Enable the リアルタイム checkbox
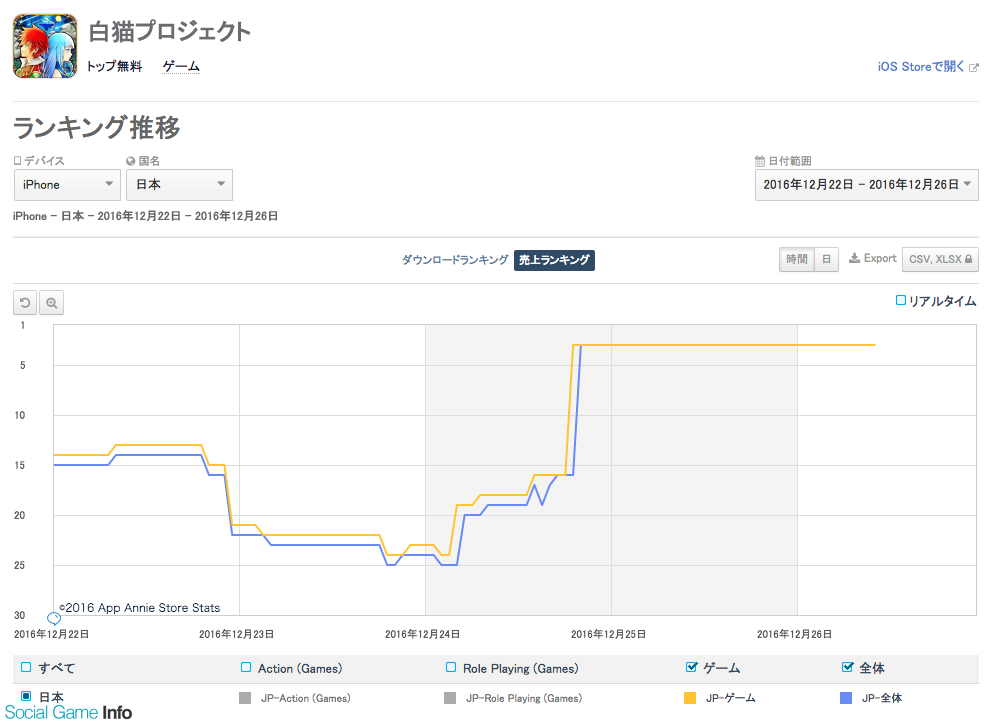 pyautogui.click(x=901, y=301)
